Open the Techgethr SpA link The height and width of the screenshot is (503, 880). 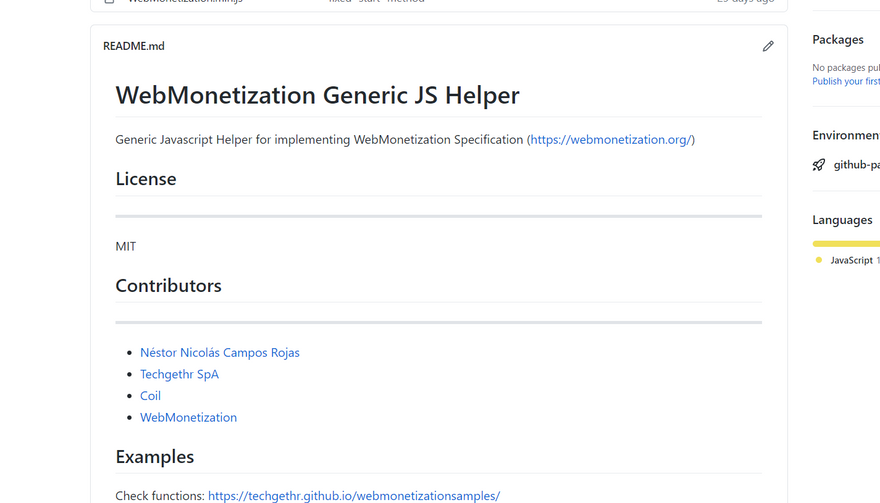coord(179,374)
